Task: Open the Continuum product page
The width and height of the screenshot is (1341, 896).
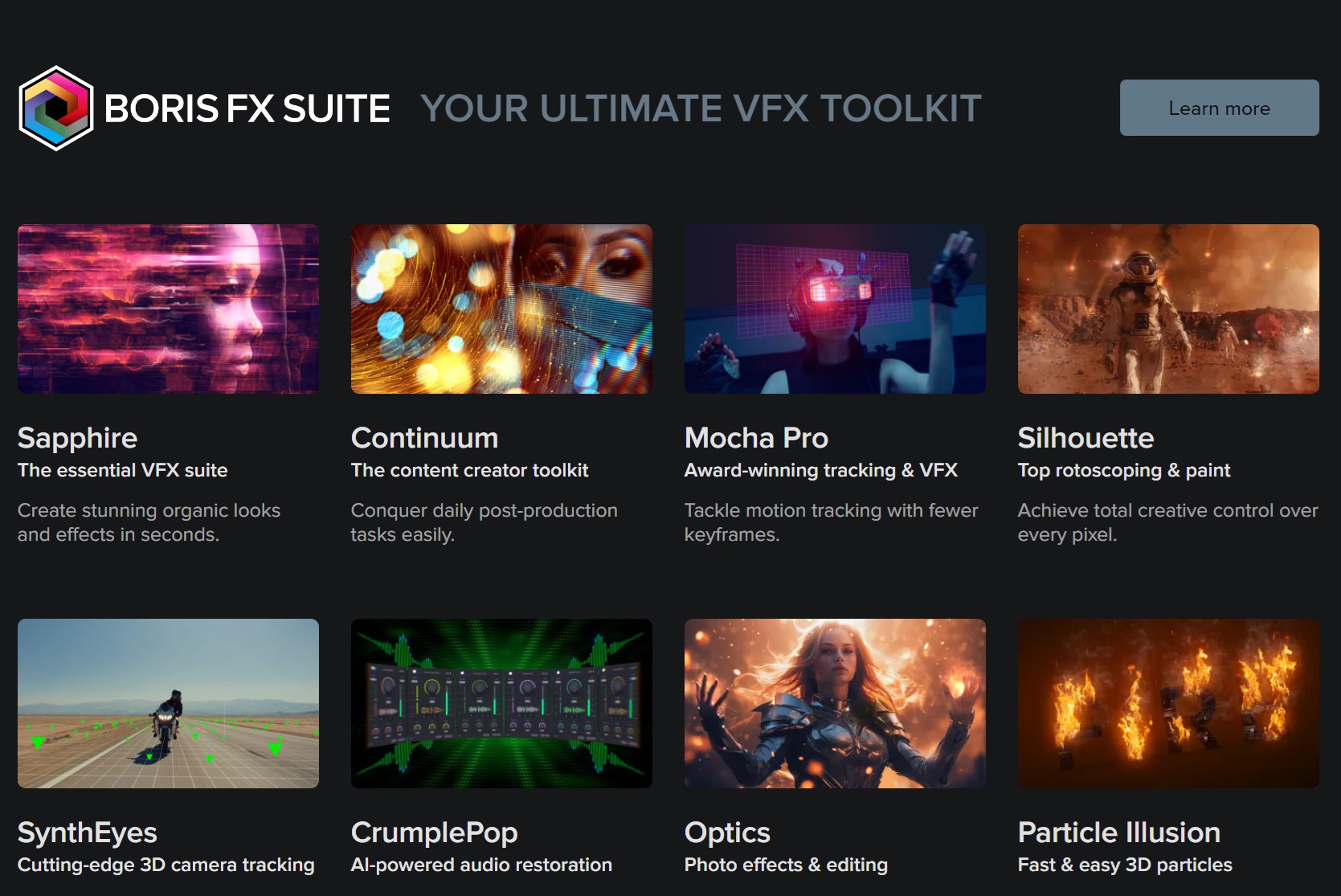Action: click(424, 438)
